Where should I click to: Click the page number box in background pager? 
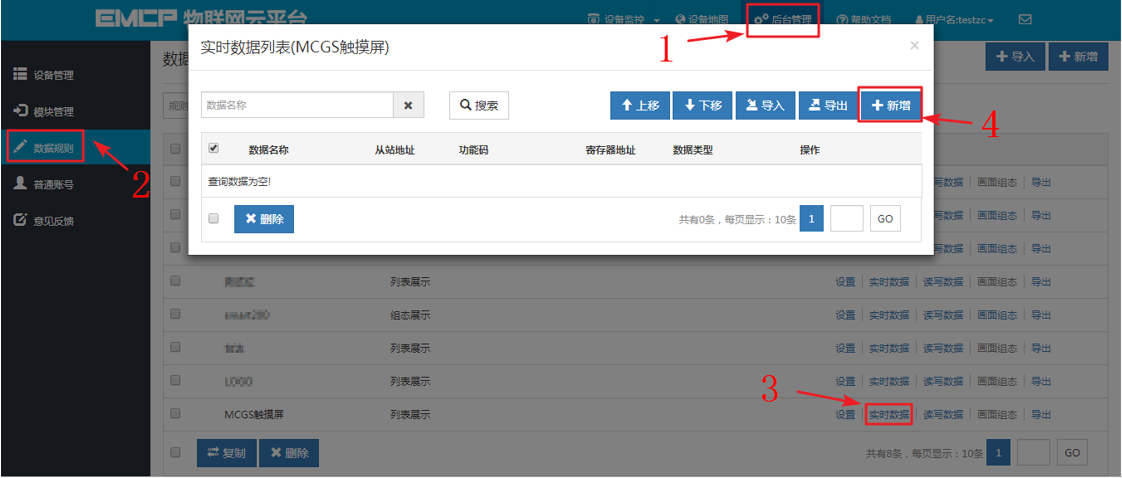click(1033, 453)
